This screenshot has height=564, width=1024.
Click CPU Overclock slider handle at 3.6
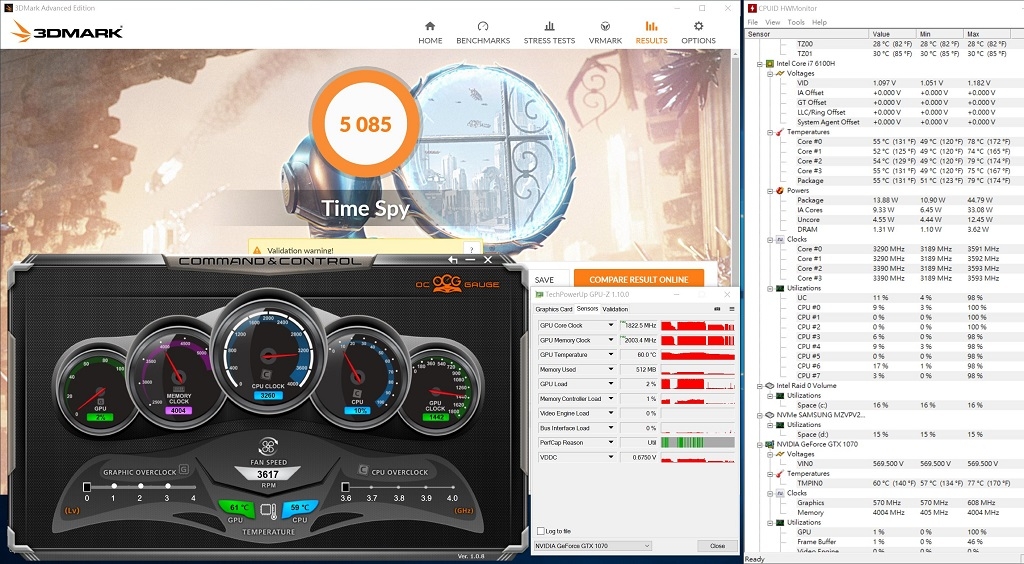pyautogui.click(x=345, y=487)
